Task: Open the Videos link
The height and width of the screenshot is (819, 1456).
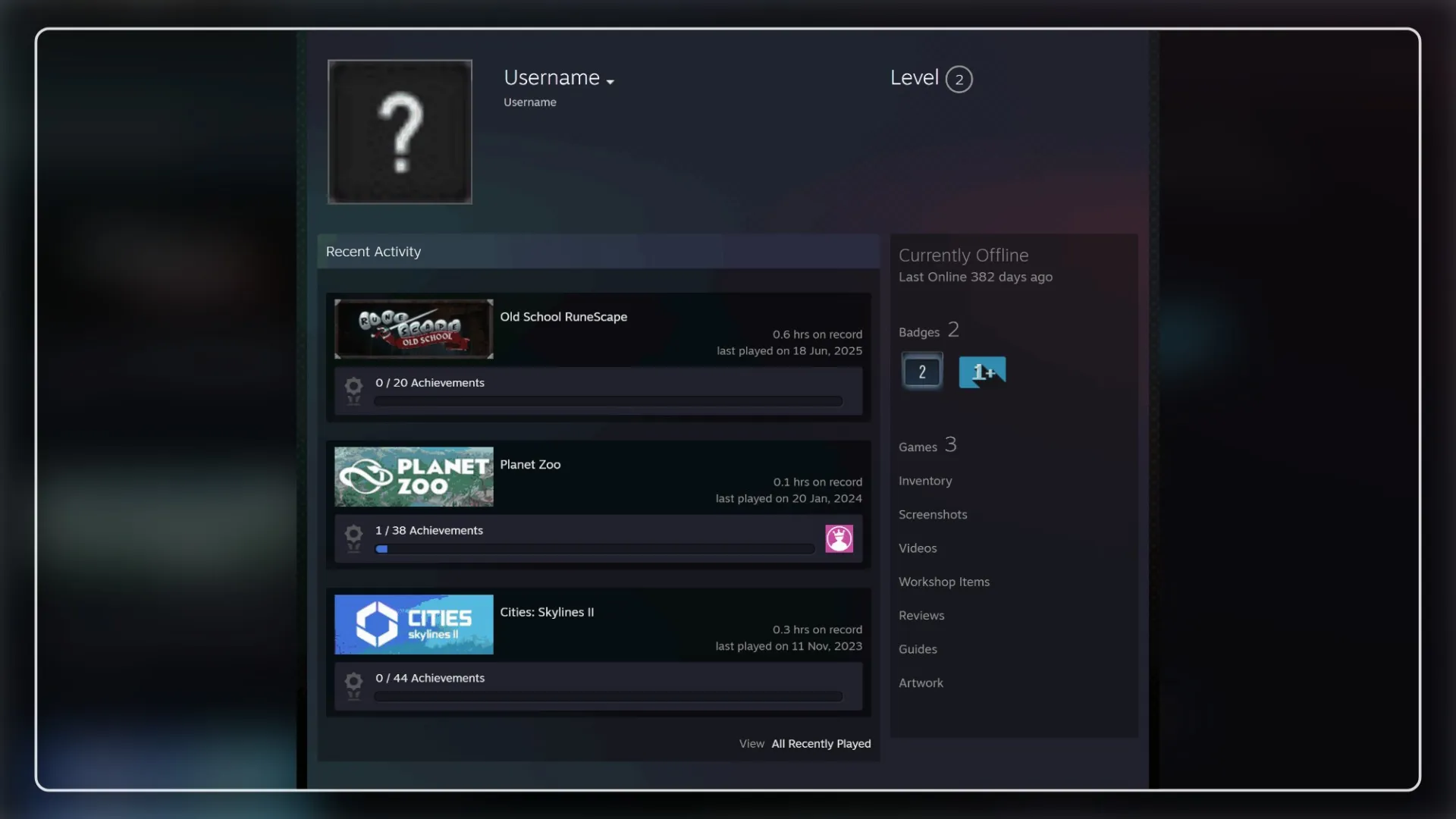Action: tap(918, 548)
